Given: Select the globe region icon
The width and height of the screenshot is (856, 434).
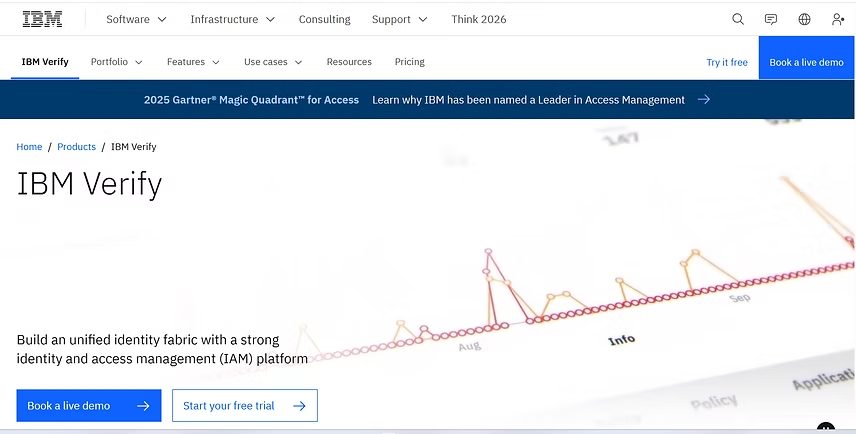Looking at the screenshot, I should [x=804, y=19].
